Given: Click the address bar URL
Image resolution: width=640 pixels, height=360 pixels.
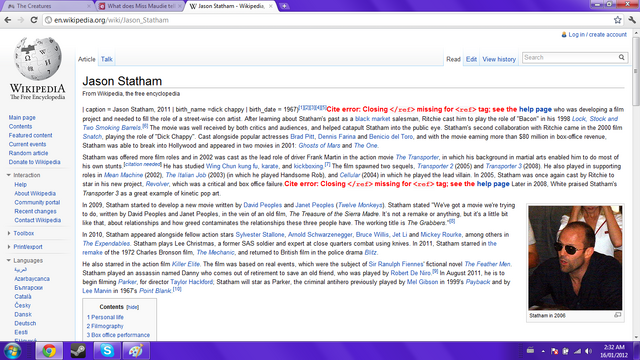Looking at the screenshot, I should [111, 20].
